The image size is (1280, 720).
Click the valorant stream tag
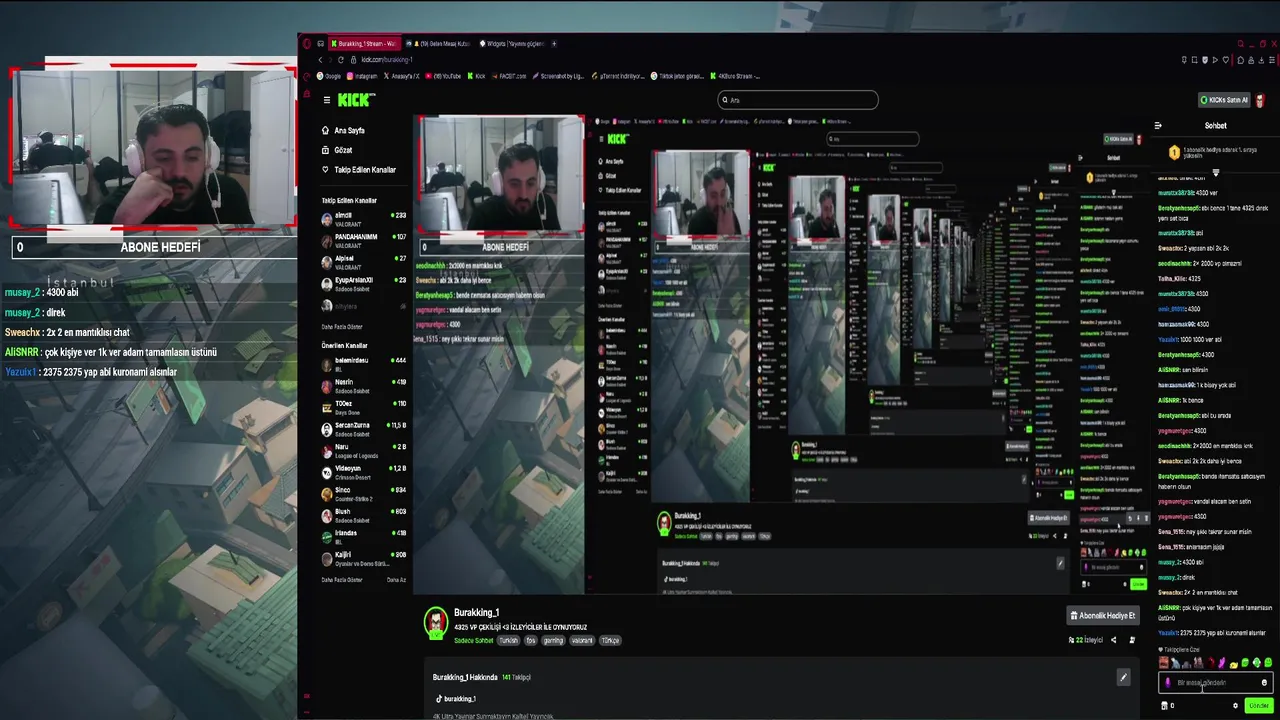(581, 640)
